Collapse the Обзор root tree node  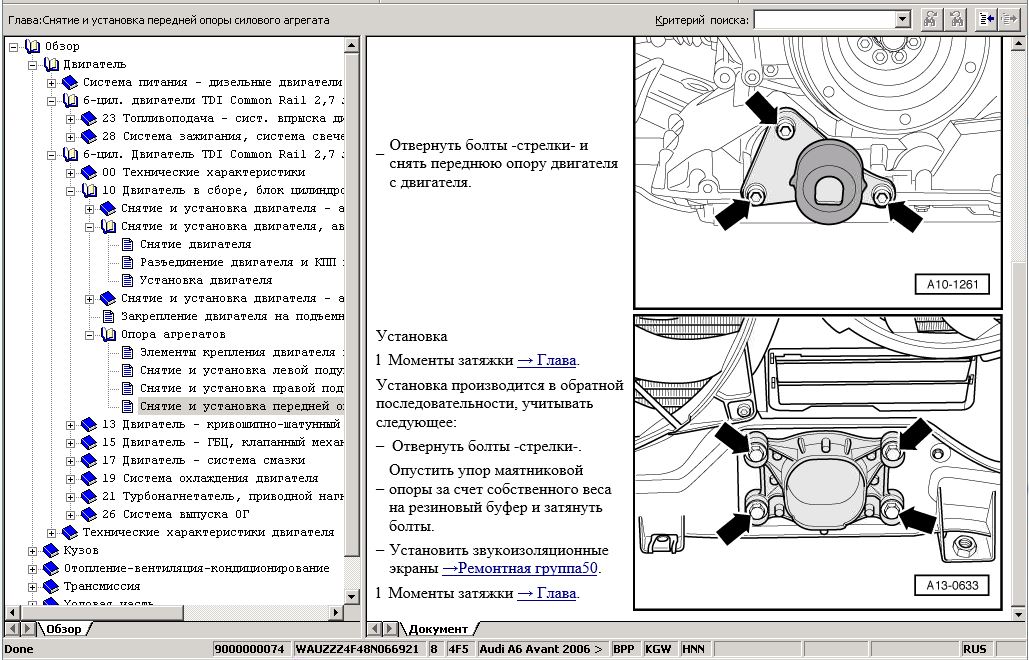13,47
